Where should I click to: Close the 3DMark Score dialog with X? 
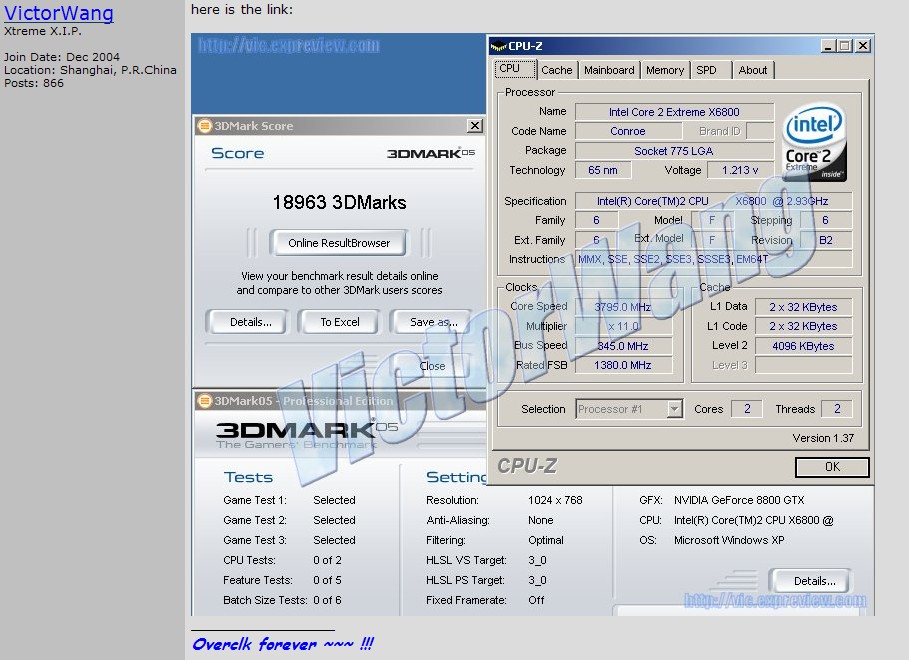click(475, 125)
